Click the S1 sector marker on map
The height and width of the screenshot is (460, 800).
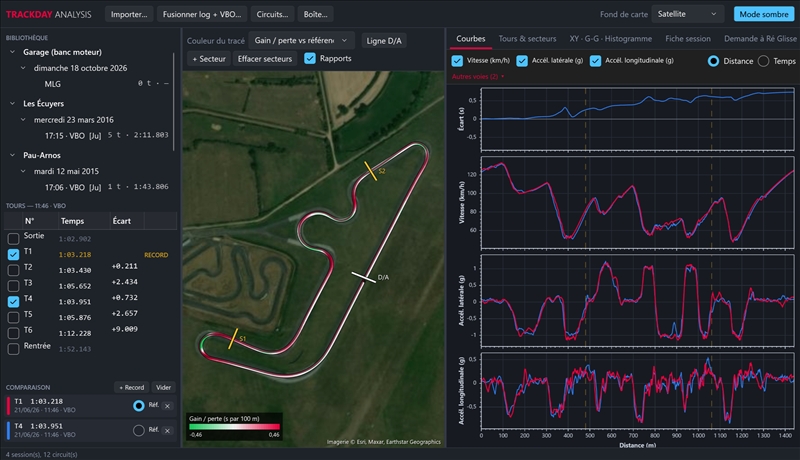233,339
